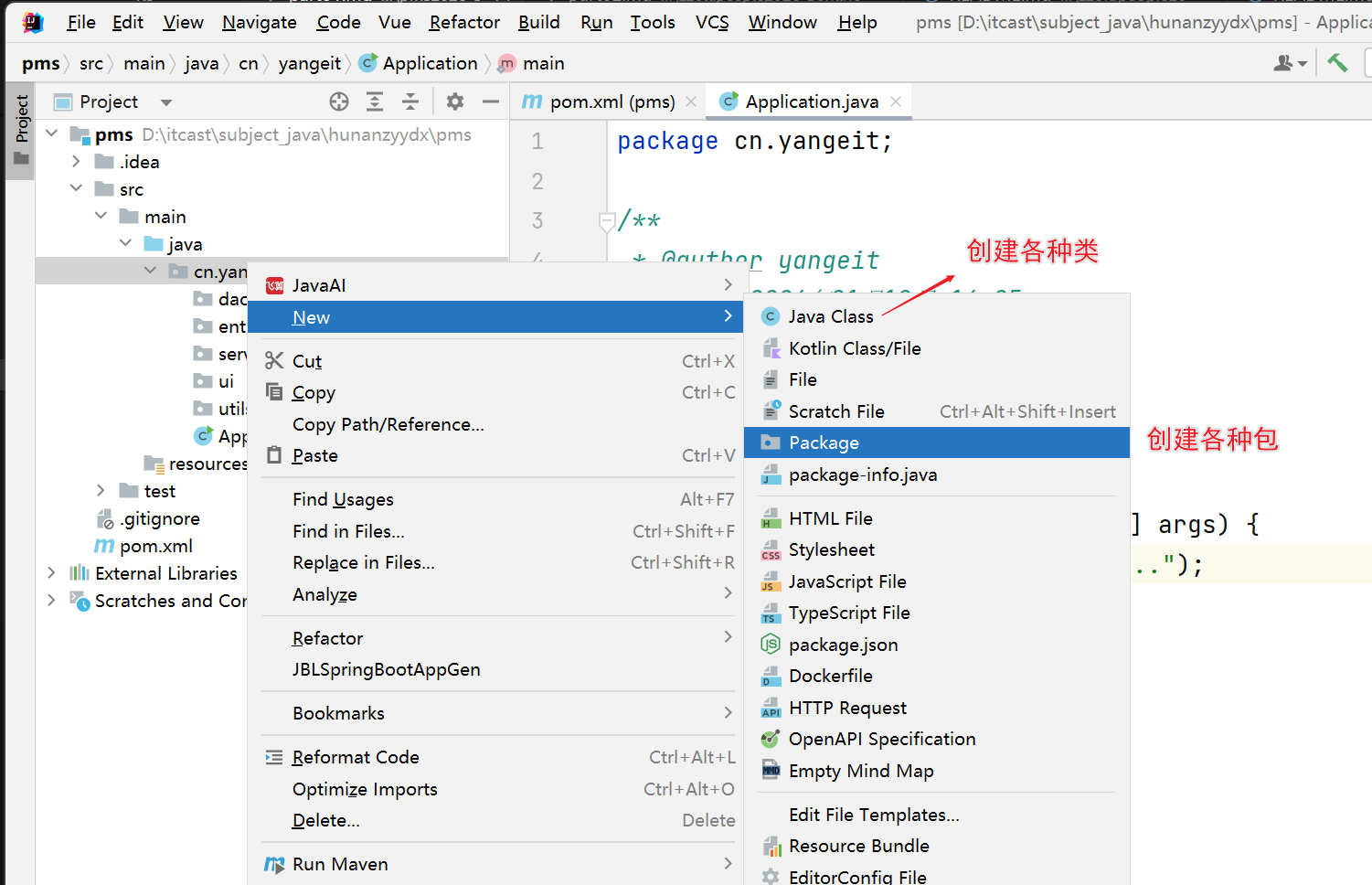Click the Select Opened File crosshair icon

[339, 101]
